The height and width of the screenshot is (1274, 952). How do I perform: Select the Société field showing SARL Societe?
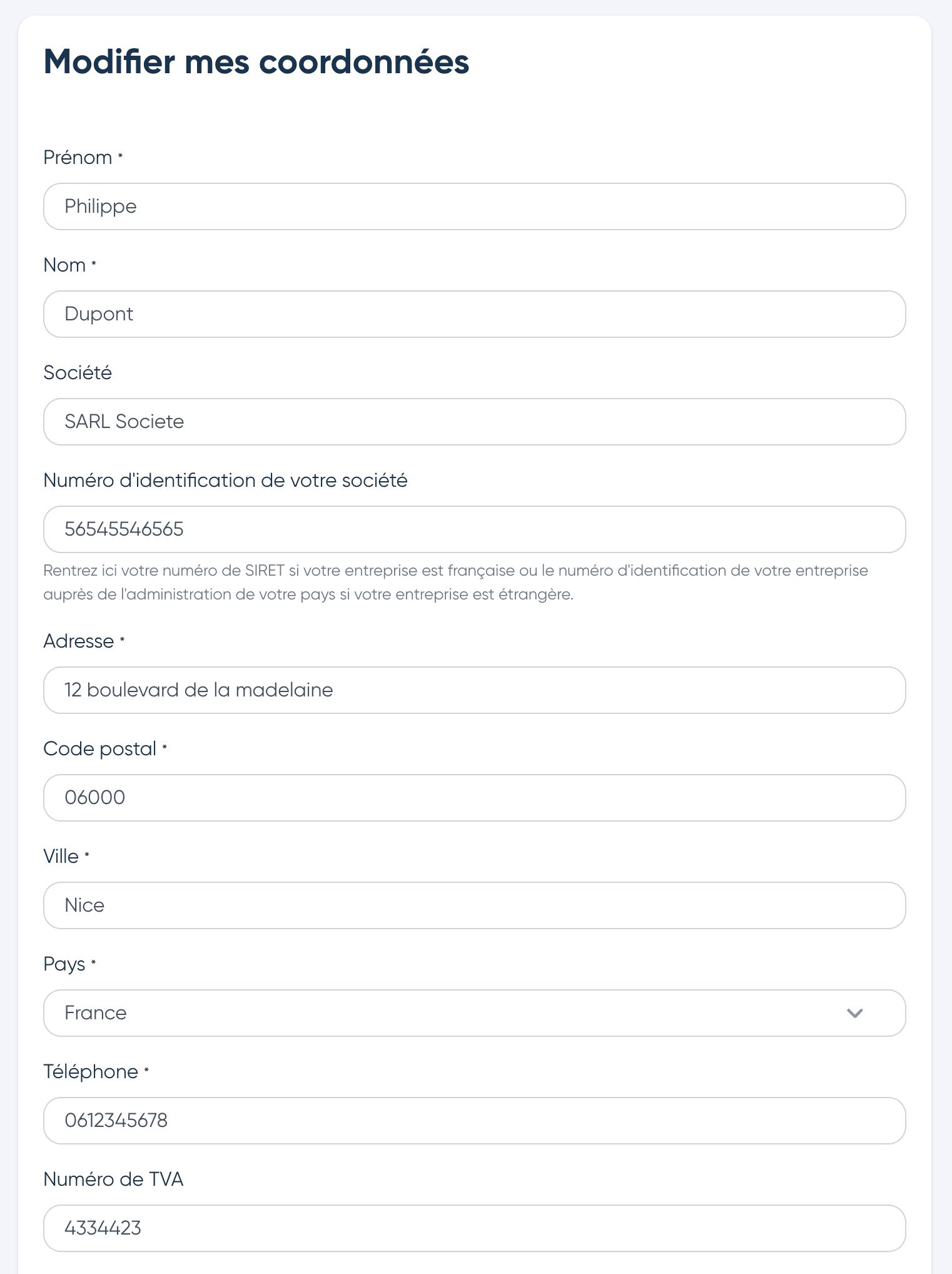coord(474,422)
